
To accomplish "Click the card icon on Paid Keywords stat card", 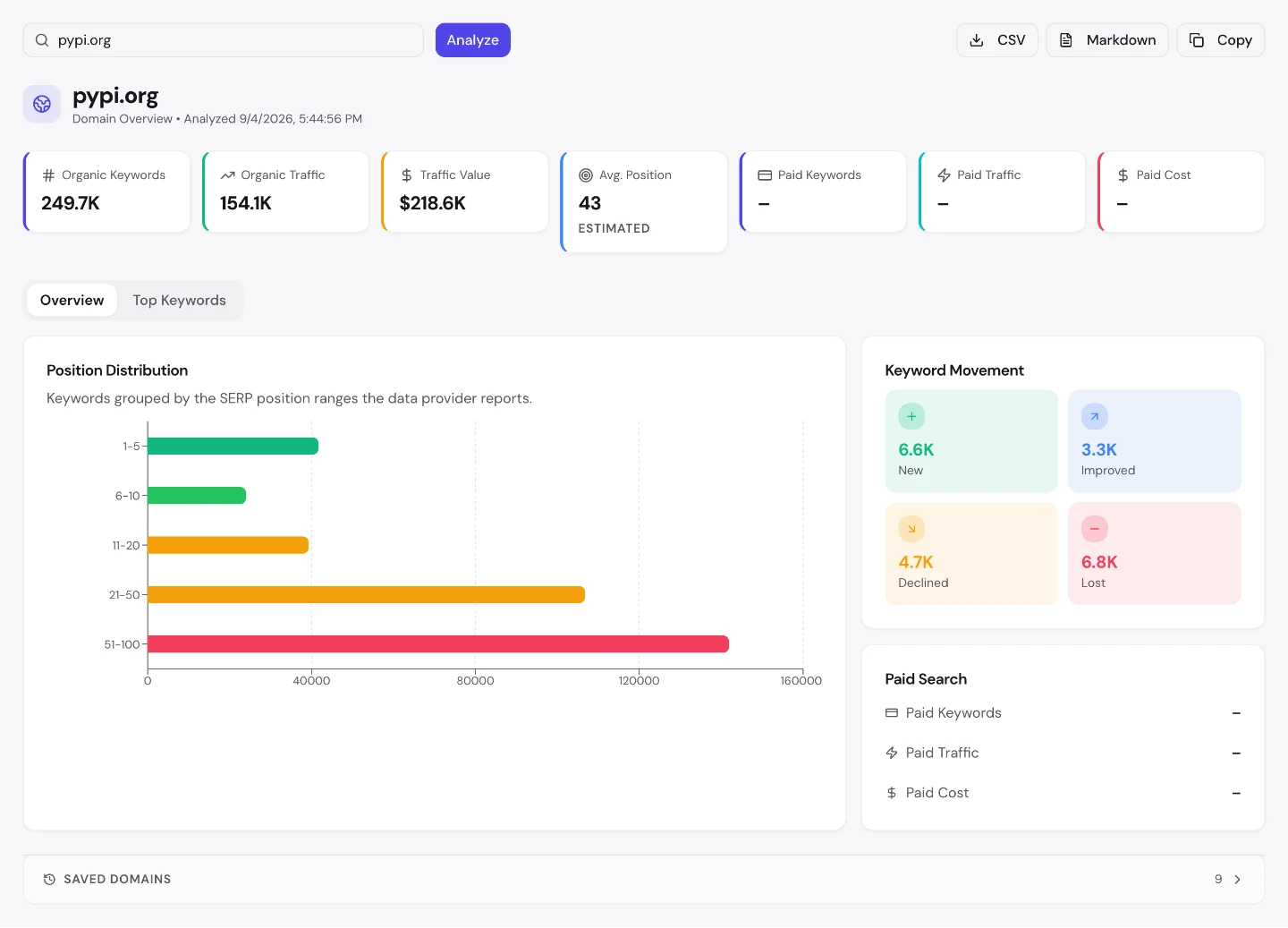I will [765, 175].
